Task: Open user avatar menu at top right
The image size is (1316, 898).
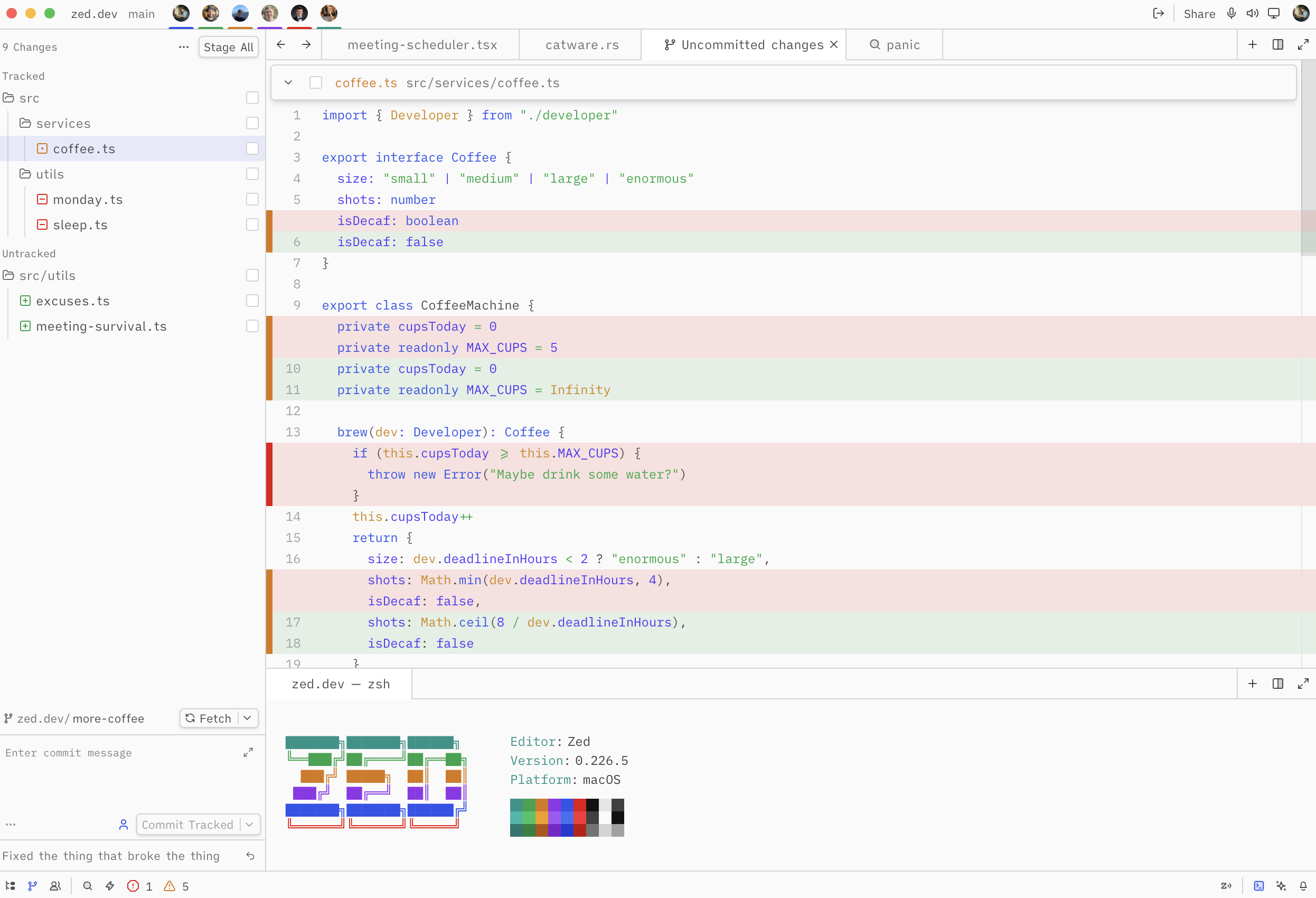Action: coord(1301,13)
